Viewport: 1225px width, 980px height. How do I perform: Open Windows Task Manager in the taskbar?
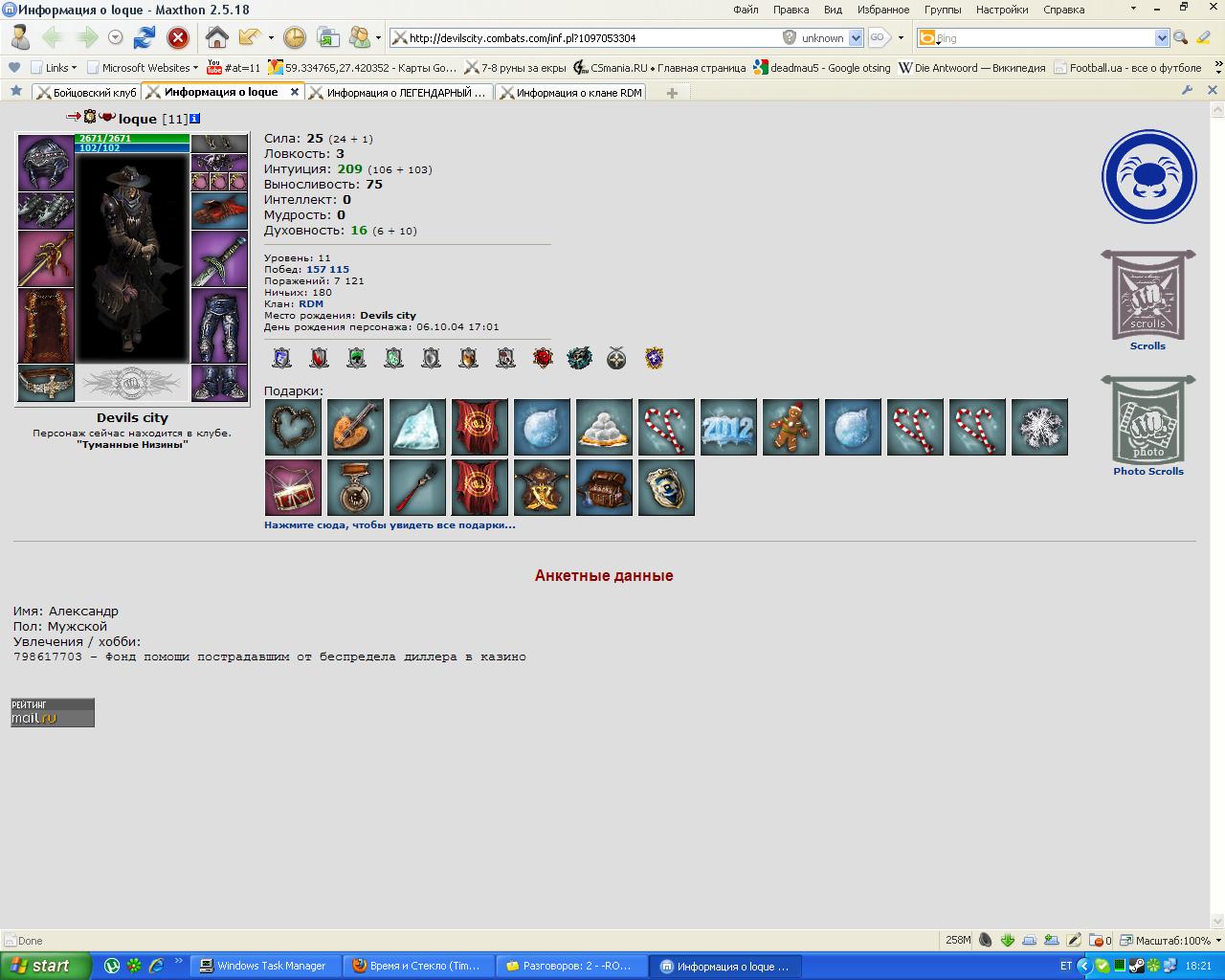tap(264, 966)
